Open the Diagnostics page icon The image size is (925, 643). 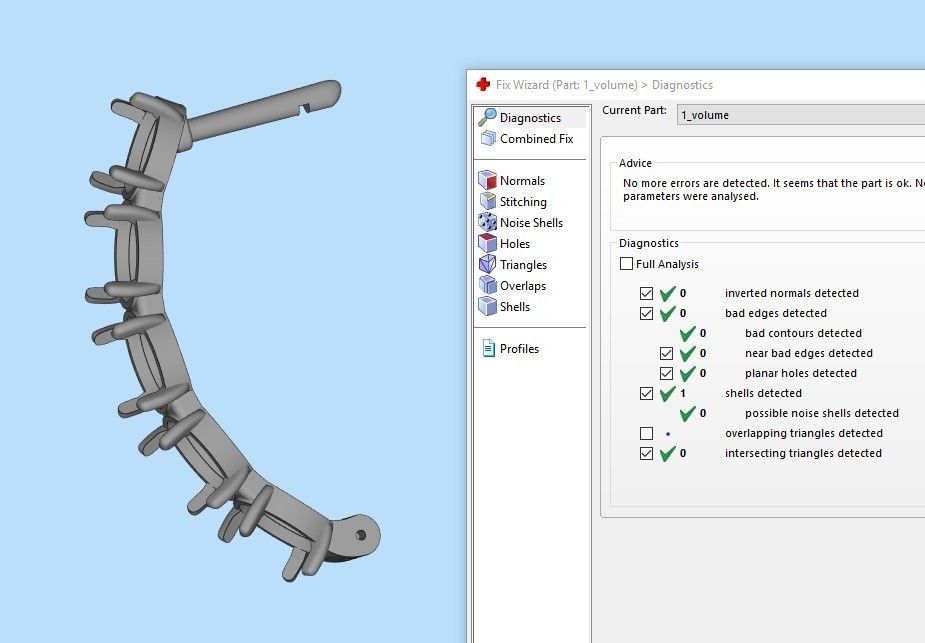click(x=487, y=117)
